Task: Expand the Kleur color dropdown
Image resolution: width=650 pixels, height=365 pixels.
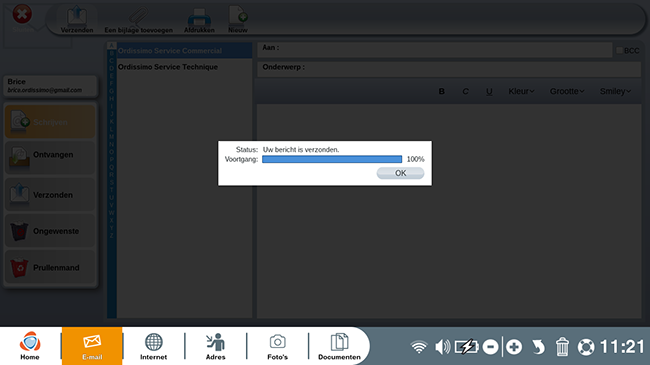Action: (x=521, y=91)
